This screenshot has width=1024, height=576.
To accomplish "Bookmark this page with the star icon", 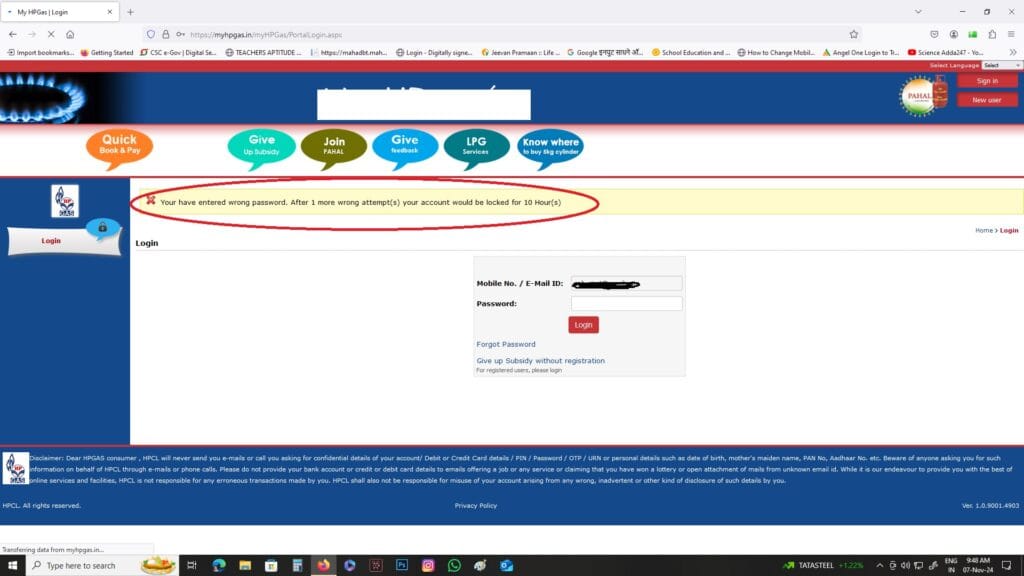I will click(x=854, y=35).
